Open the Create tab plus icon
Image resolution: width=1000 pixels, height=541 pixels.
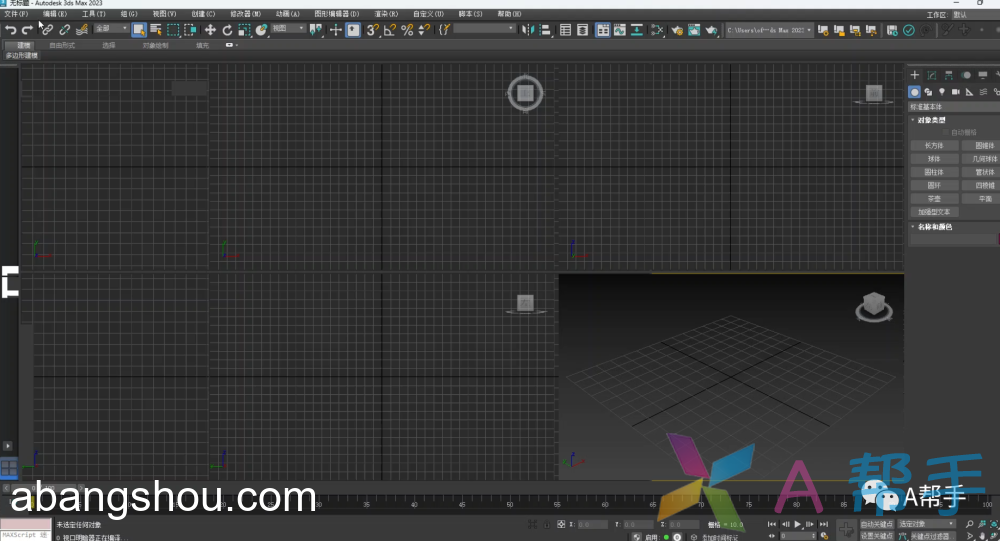pos(914,75)
